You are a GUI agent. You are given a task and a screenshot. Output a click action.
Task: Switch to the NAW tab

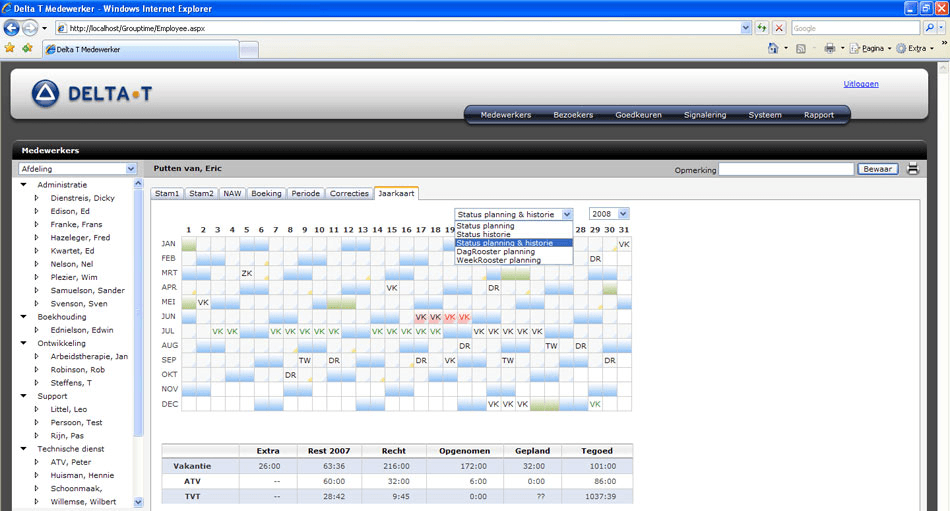click(232, 193)
